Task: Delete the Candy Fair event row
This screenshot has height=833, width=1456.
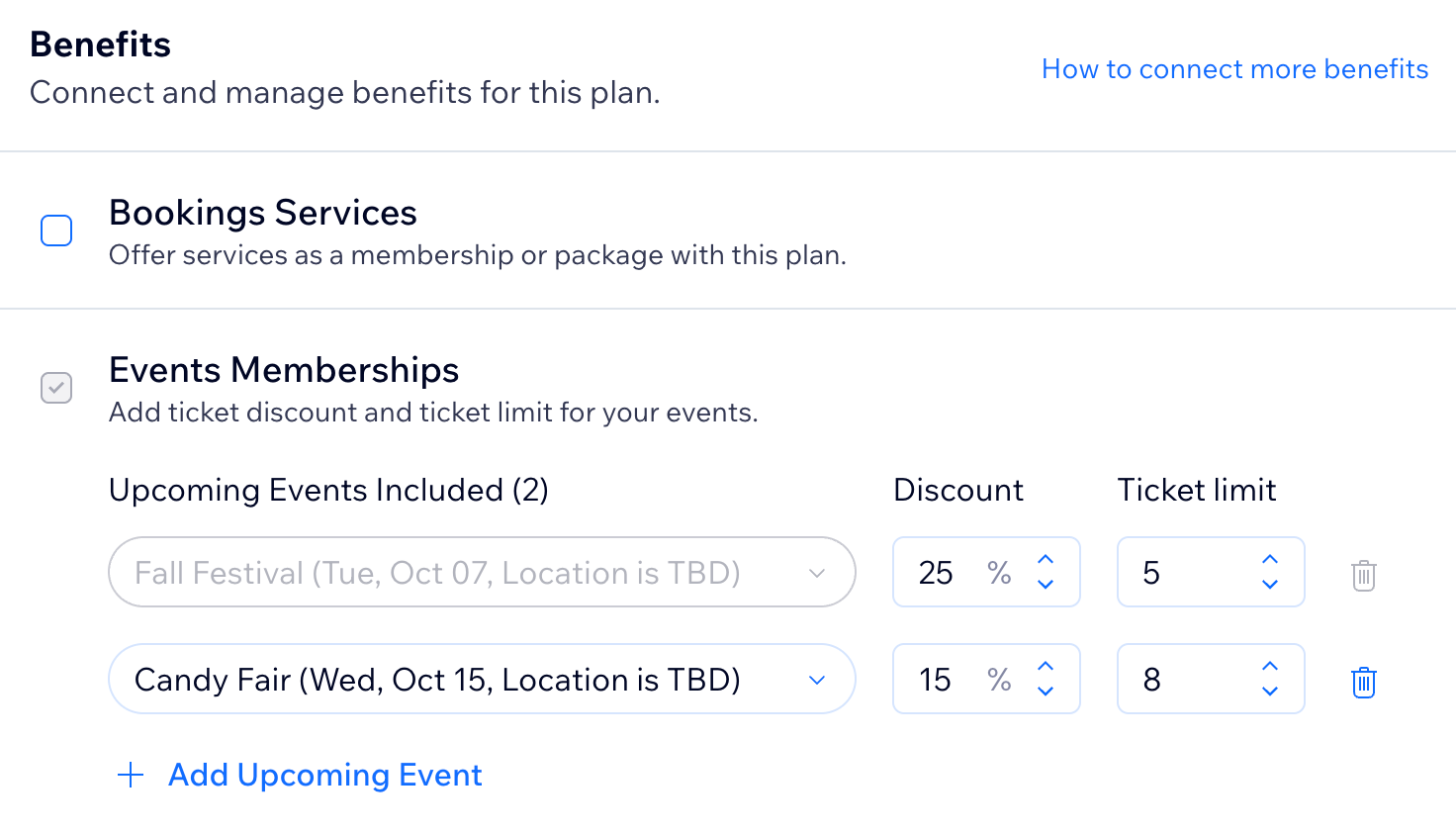Action: point(1363,682)
